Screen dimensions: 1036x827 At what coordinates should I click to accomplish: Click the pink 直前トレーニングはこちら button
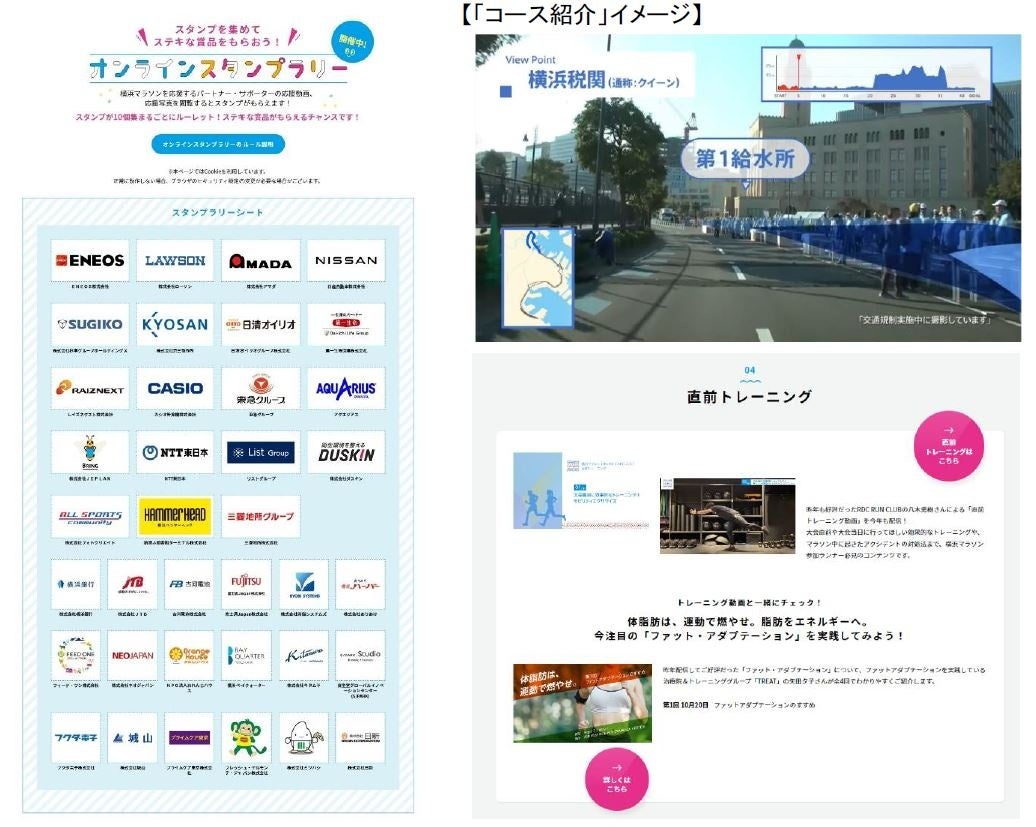tap(948, 446)
